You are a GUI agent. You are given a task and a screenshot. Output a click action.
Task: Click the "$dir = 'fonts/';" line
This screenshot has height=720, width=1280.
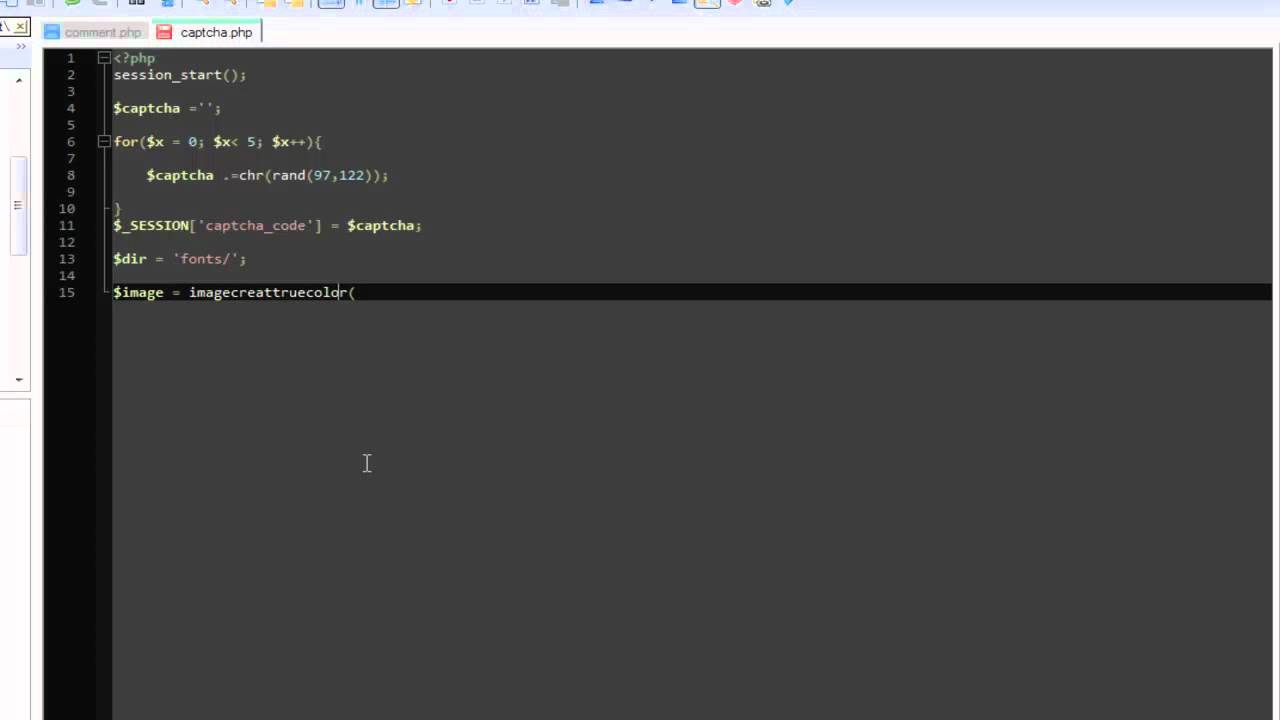point(179,259)
